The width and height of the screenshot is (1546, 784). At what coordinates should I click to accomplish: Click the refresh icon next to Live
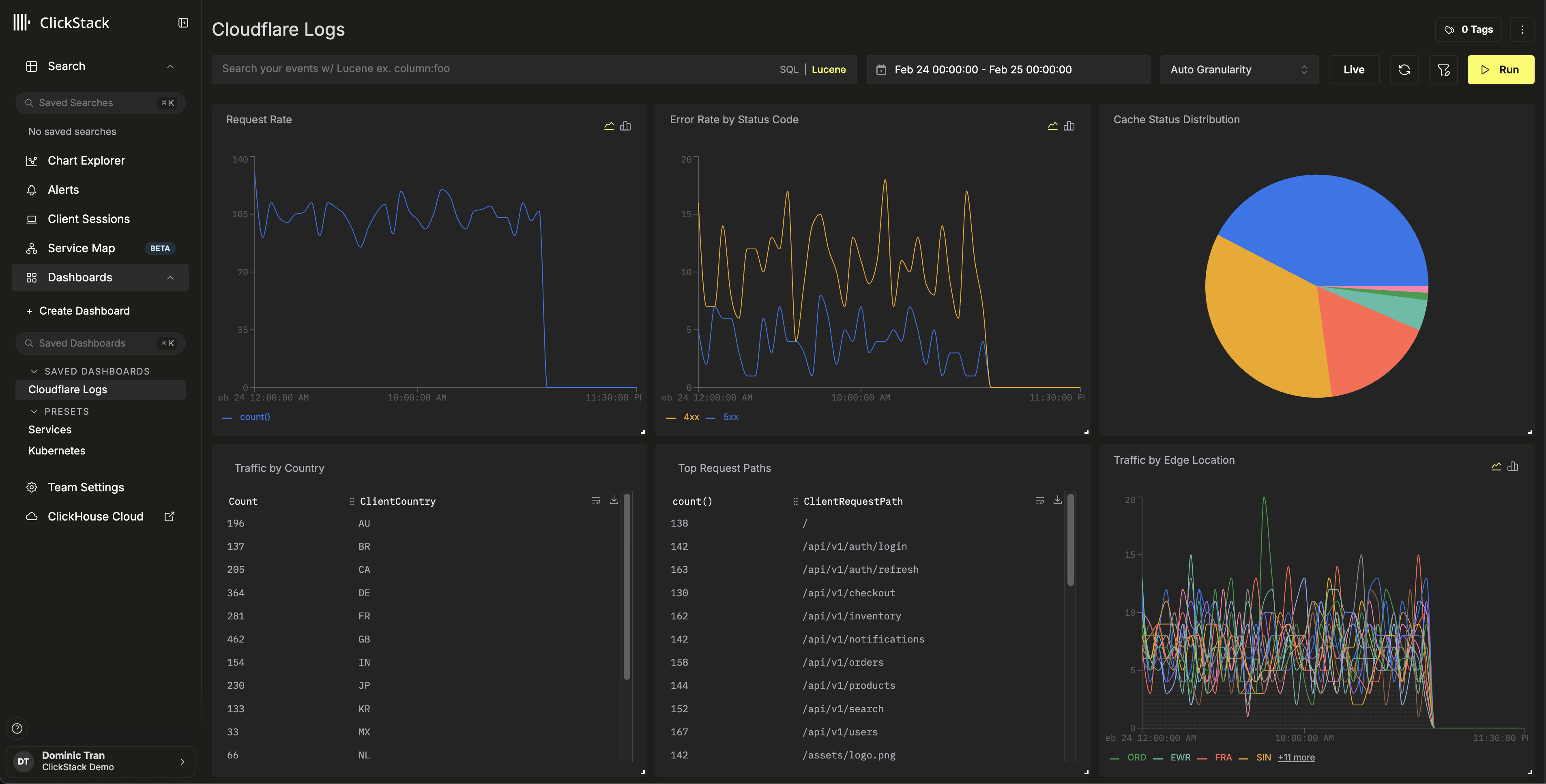click(x=1404, y=70)
